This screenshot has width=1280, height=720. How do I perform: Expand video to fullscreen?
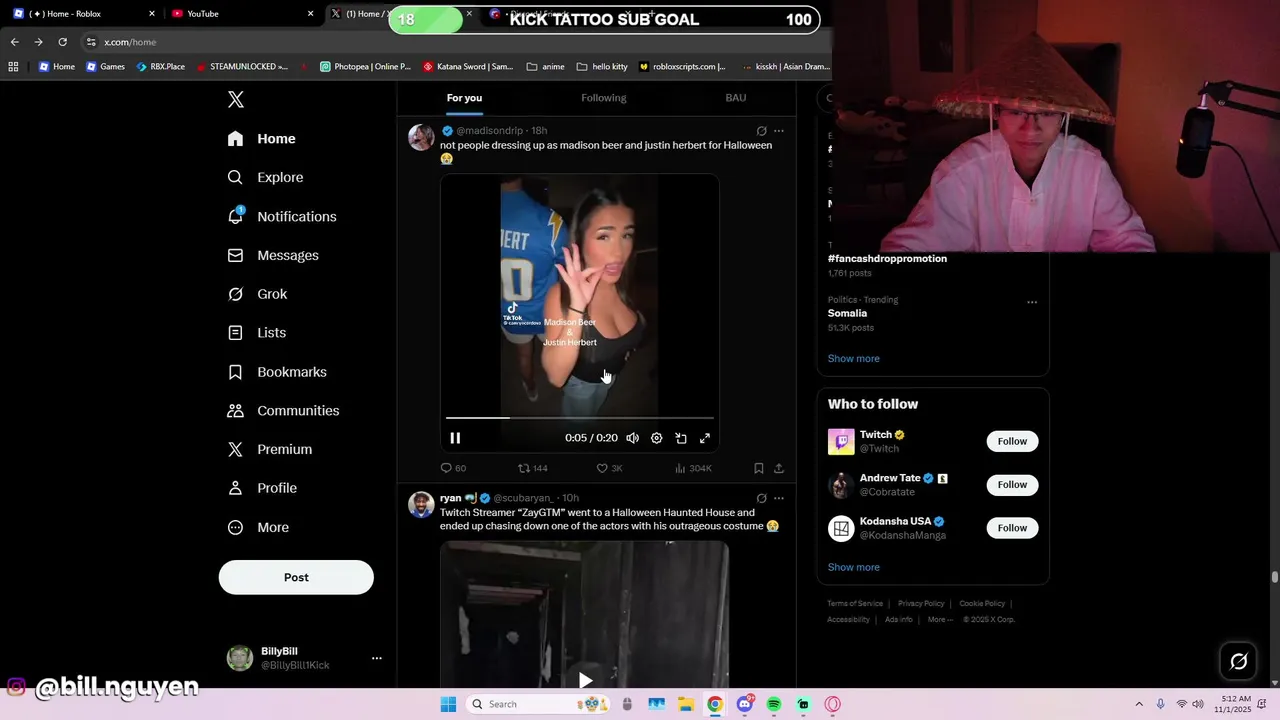705,438
